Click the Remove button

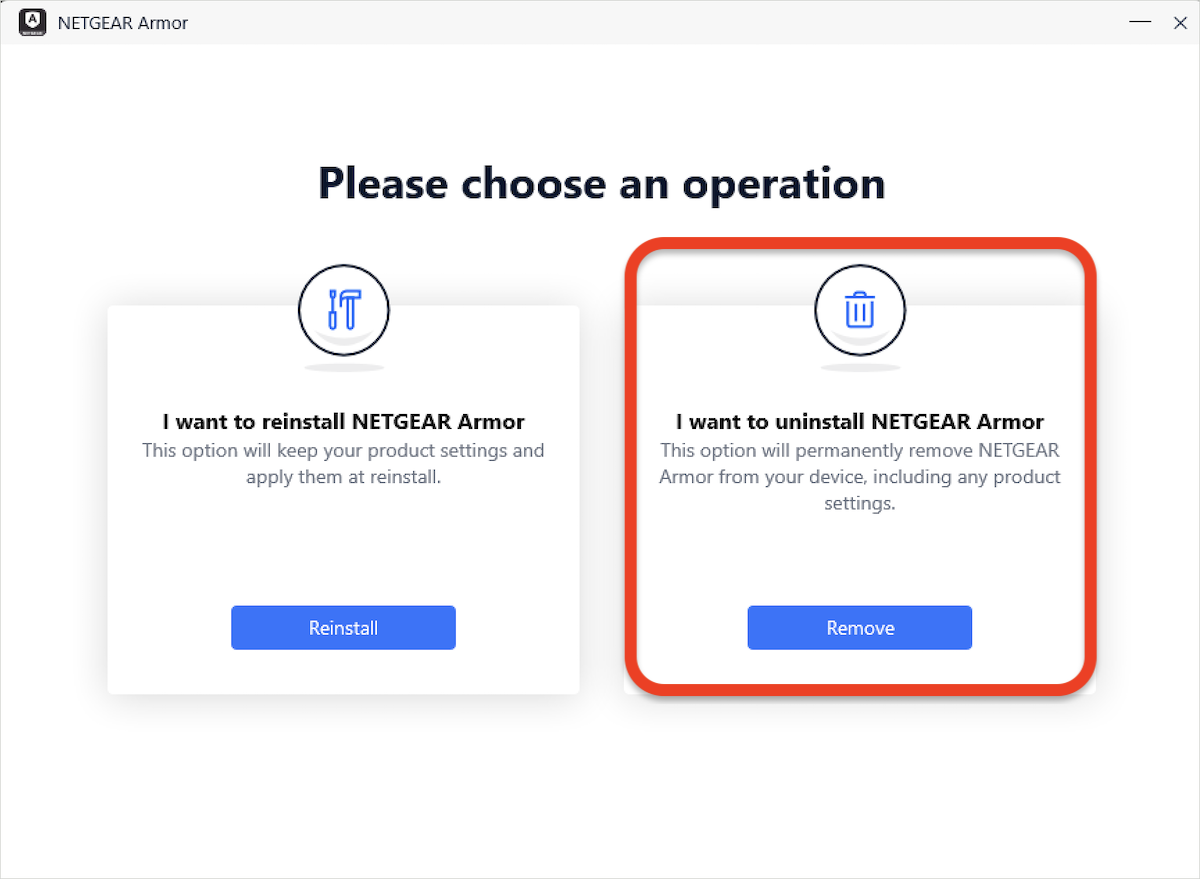pos(859,627)
